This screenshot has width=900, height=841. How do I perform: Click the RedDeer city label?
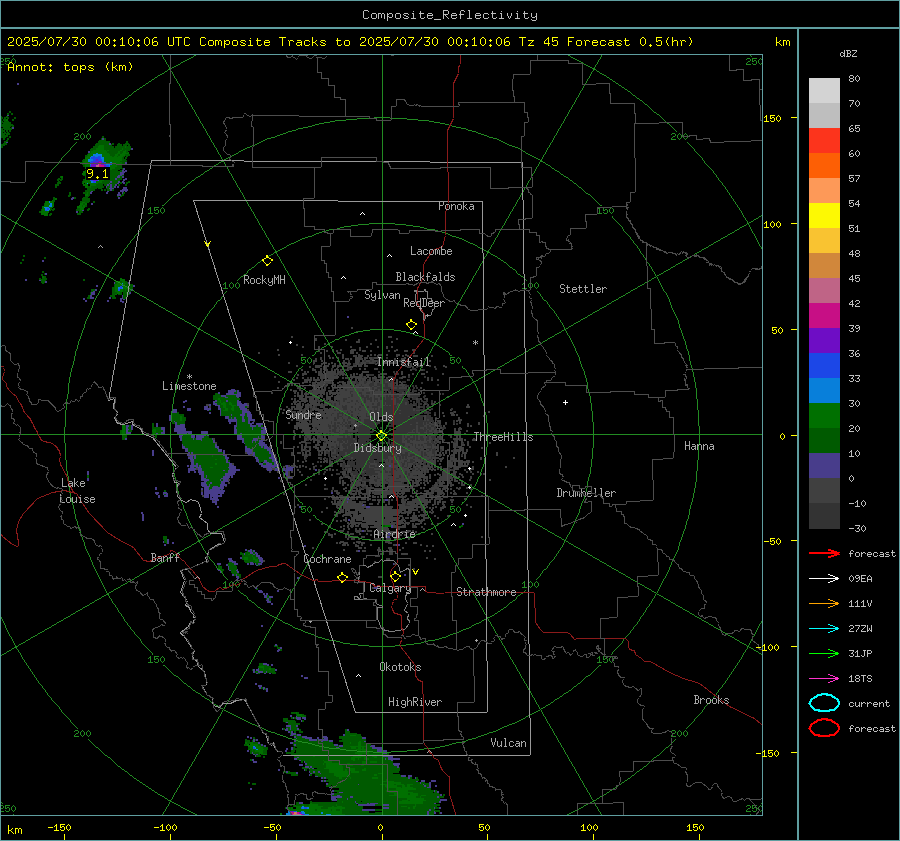[424, 303]
